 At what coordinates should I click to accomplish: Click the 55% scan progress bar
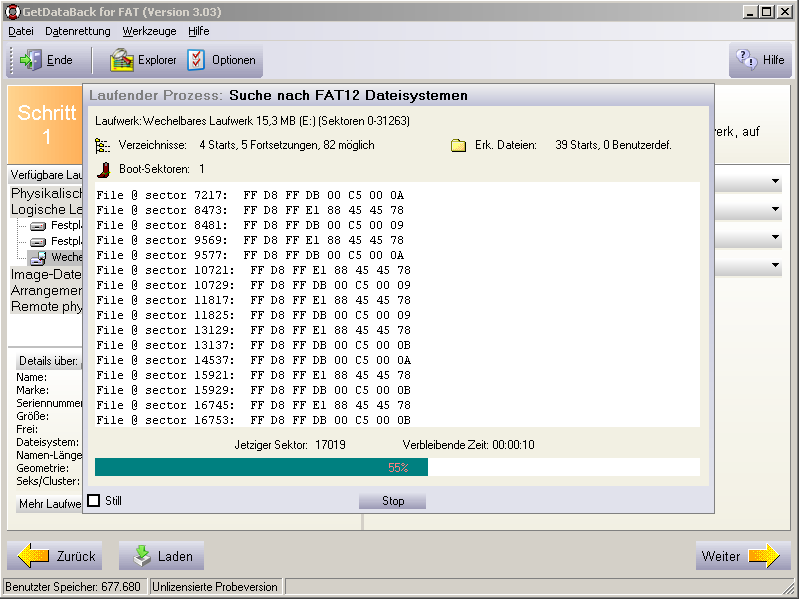click(x=397, y=467)
